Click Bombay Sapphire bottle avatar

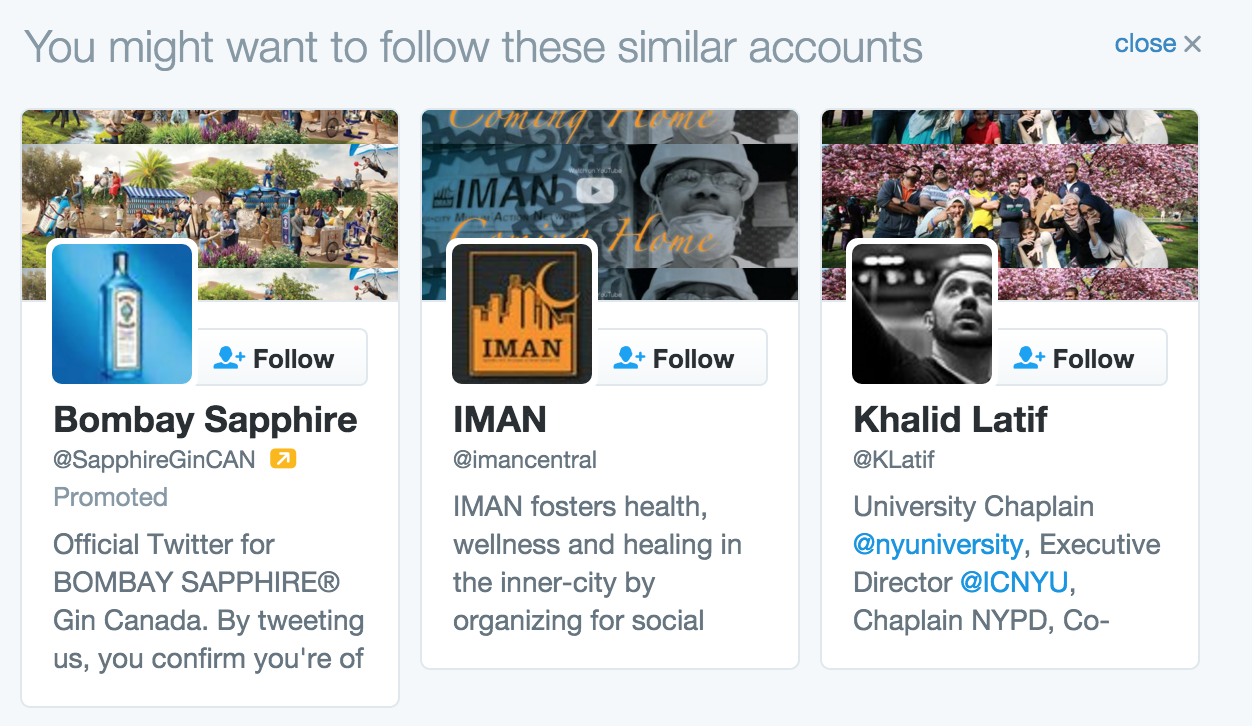(x=122, y=313)
